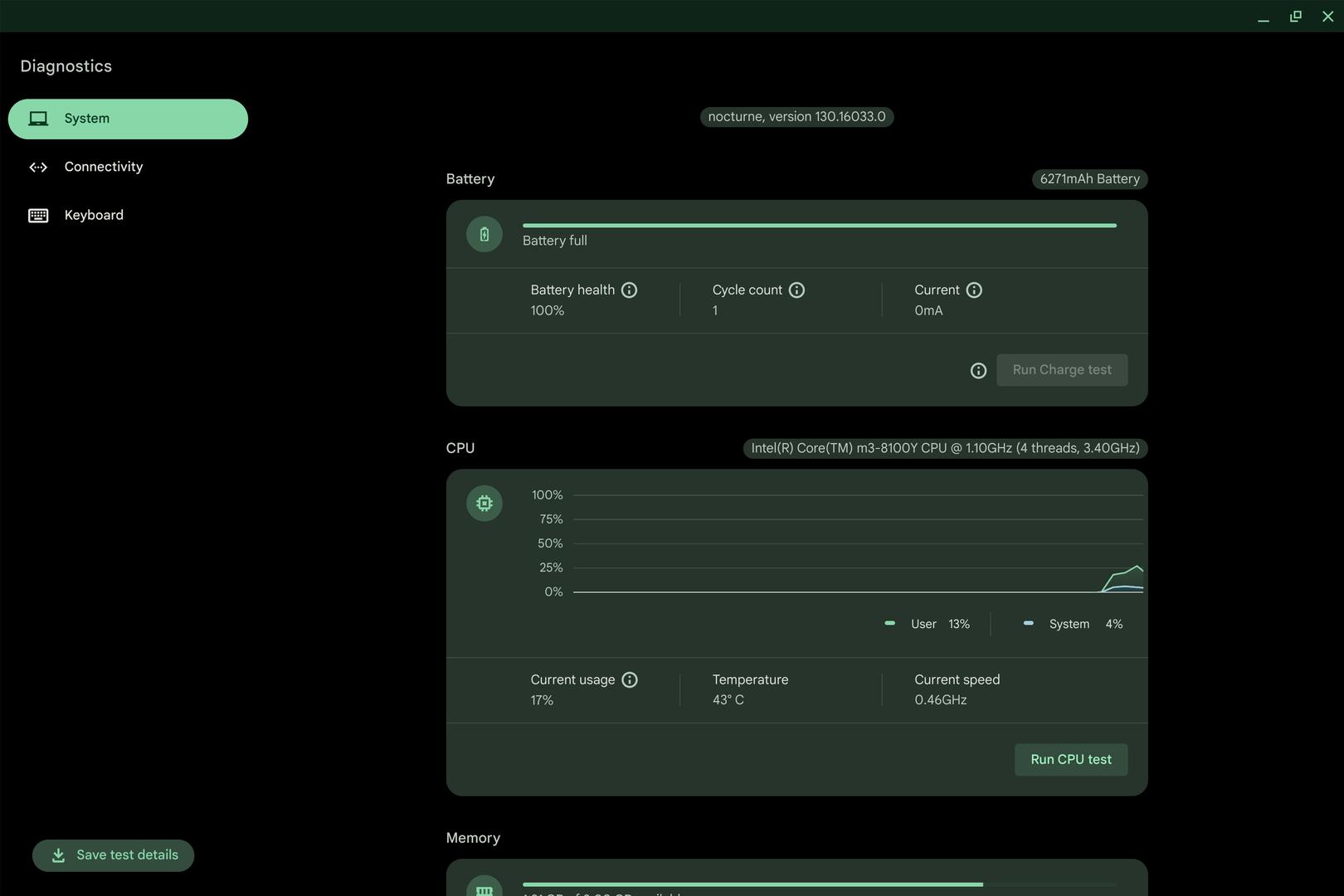This screenshot has width=1344, height=896.
Task: Switch to the Connectivity section
Action: 103,167
